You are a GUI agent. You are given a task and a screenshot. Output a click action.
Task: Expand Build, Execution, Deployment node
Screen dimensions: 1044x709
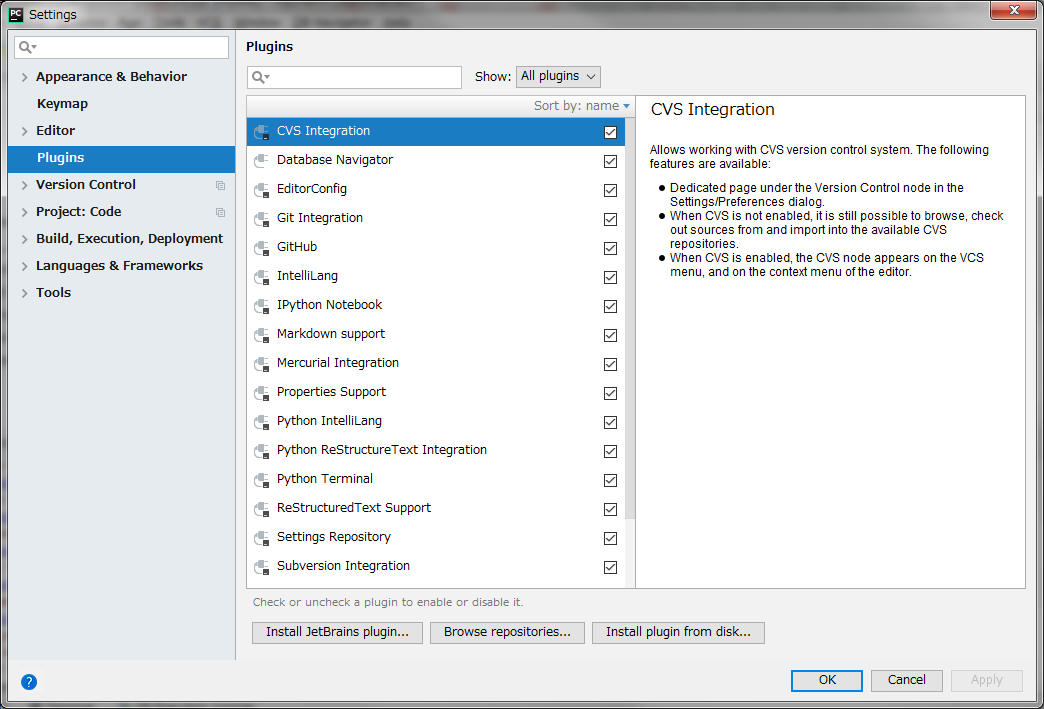click(x=25, y=239)
